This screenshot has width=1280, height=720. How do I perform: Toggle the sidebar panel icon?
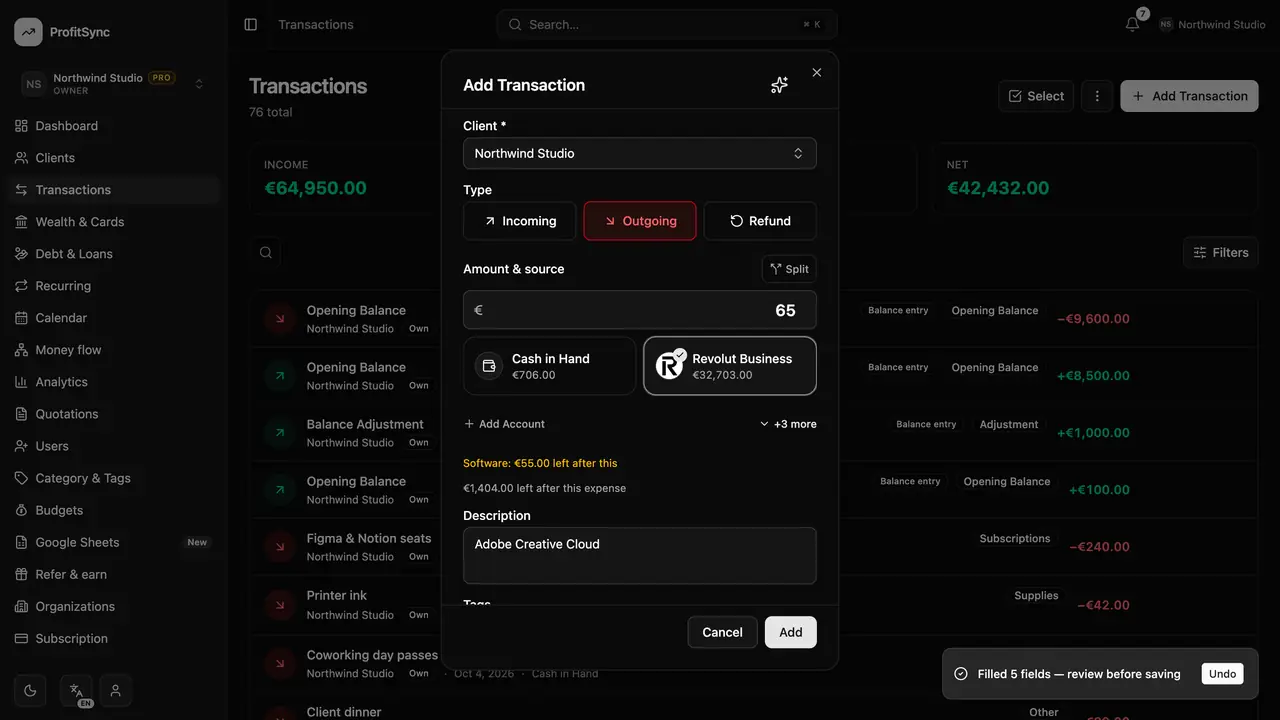251,24
